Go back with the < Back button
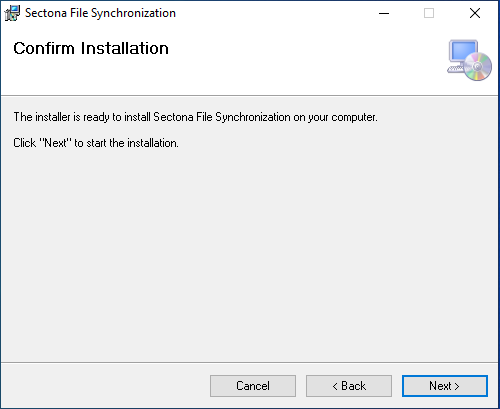Viewport: 500px width, 409px height. [x=349, y=386]
